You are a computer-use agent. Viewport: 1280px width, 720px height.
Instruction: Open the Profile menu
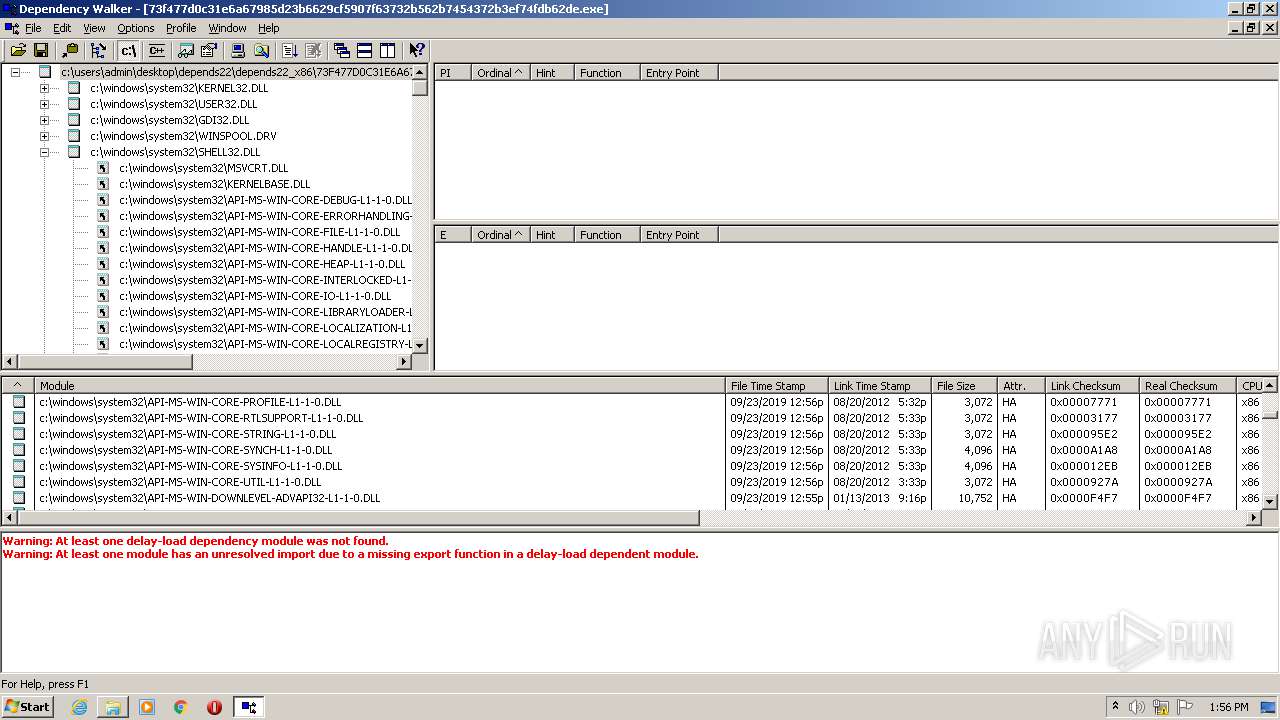[181, 28]
